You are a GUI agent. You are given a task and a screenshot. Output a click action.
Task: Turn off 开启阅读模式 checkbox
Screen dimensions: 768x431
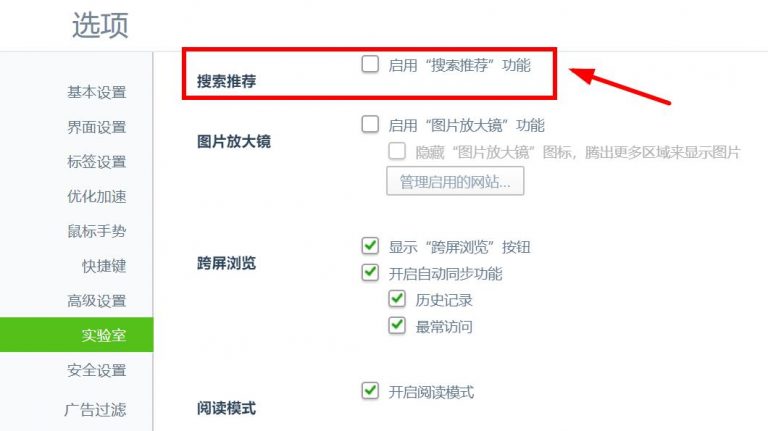370,391
